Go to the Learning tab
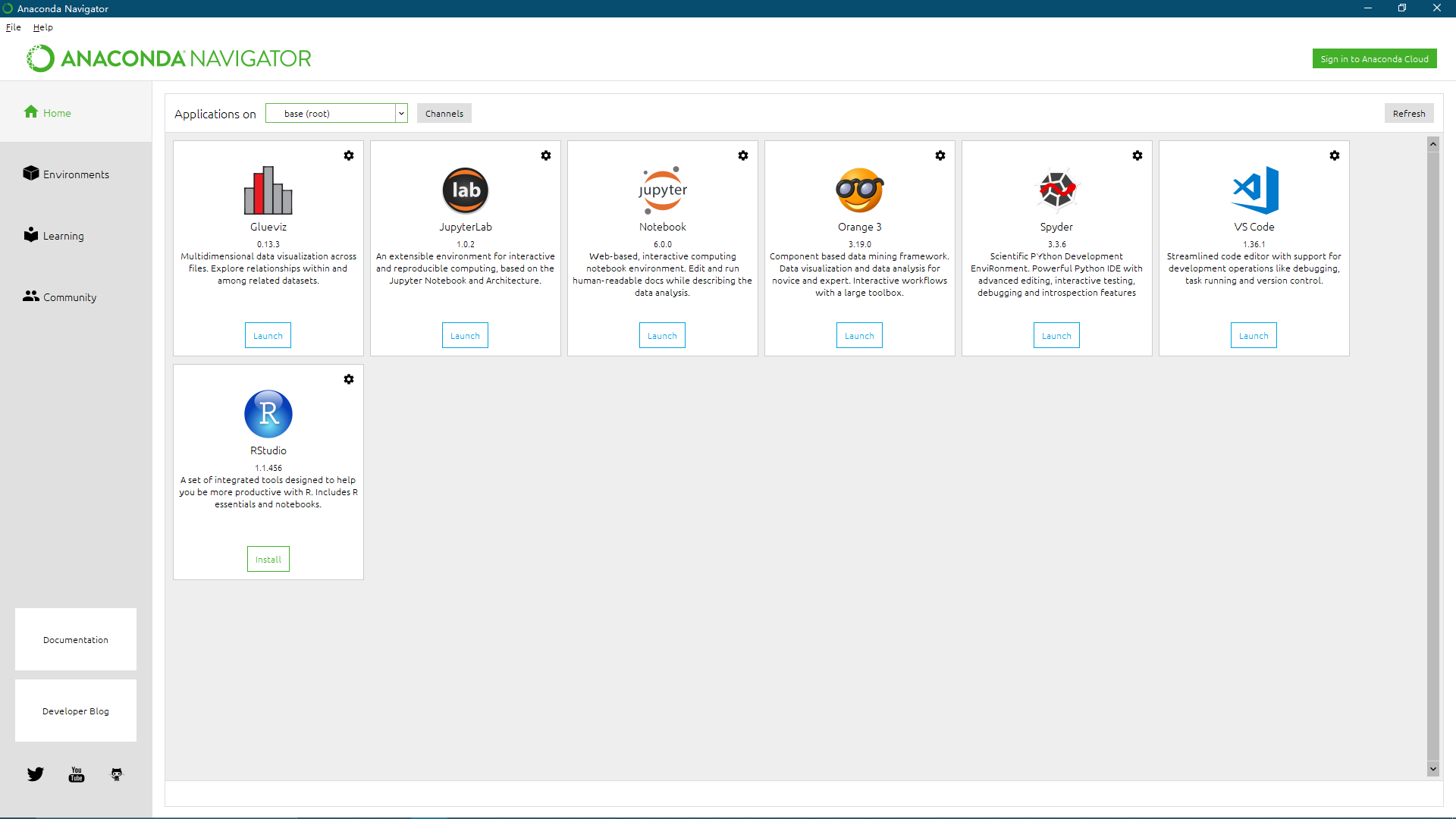 click(x=63, y=236)
